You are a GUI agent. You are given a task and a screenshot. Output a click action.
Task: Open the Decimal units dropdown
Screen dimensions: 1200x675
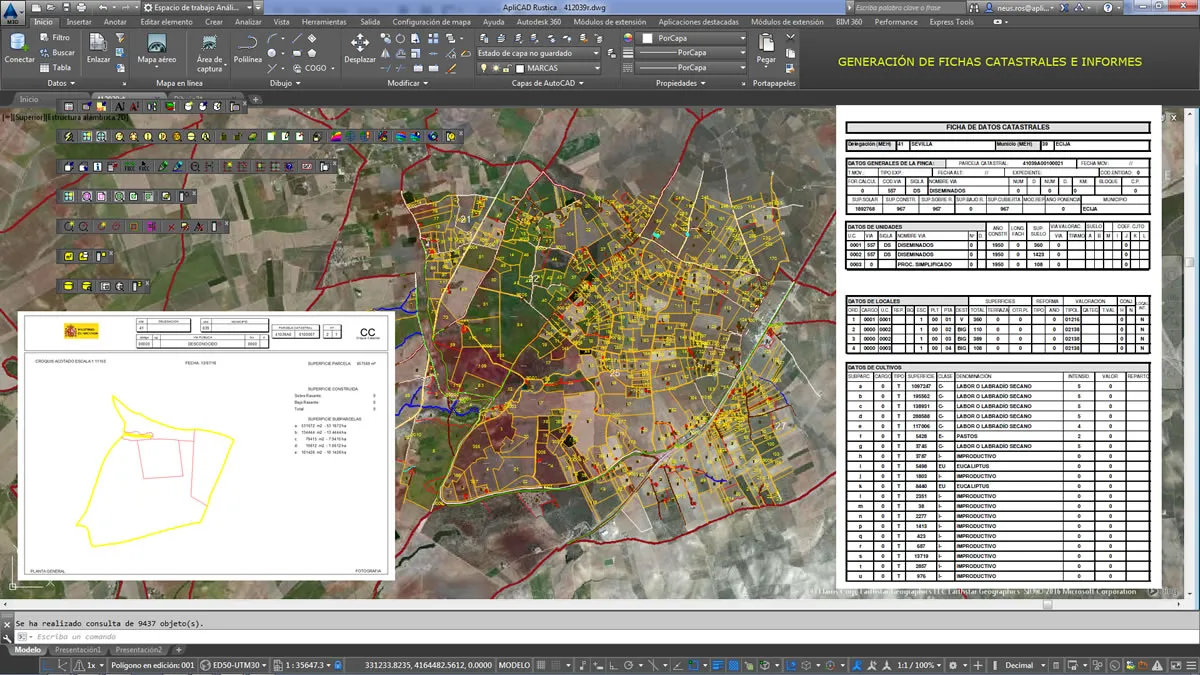(x=1023, y=665)
